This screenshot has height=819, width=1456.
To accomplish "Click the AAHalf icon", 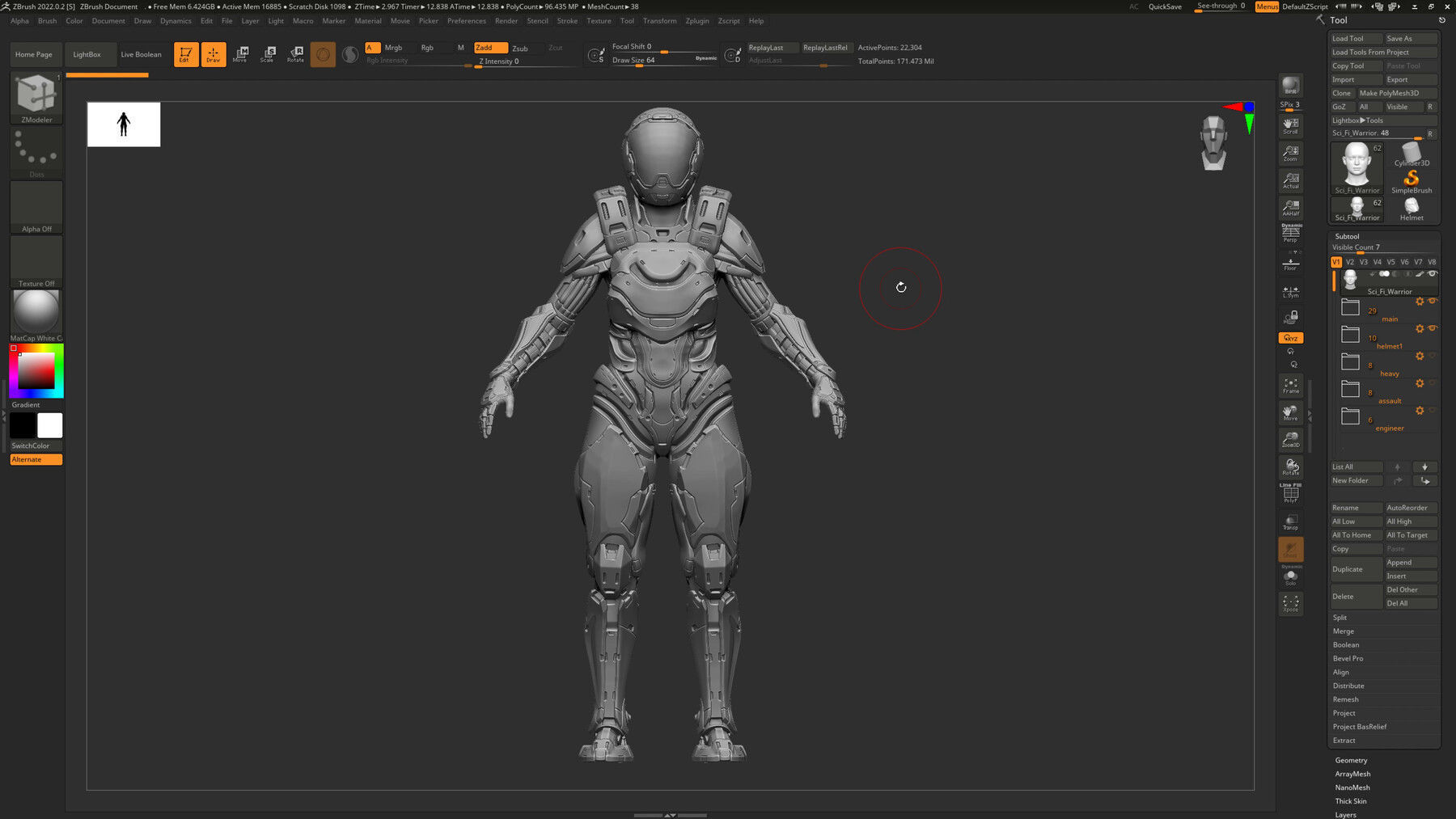I will click(x=1290, y=208).
